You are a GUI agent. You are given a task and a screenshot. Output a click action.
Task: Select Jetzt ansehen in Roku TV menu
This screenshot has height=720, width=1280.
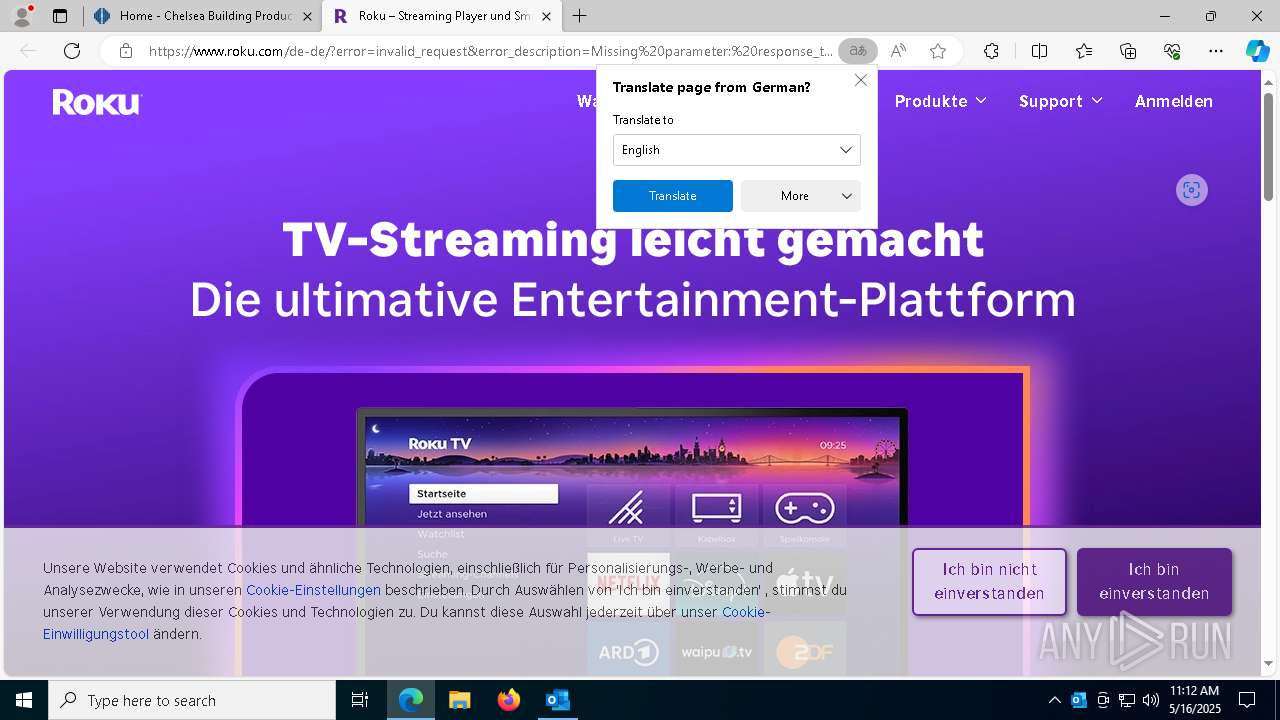452,514
